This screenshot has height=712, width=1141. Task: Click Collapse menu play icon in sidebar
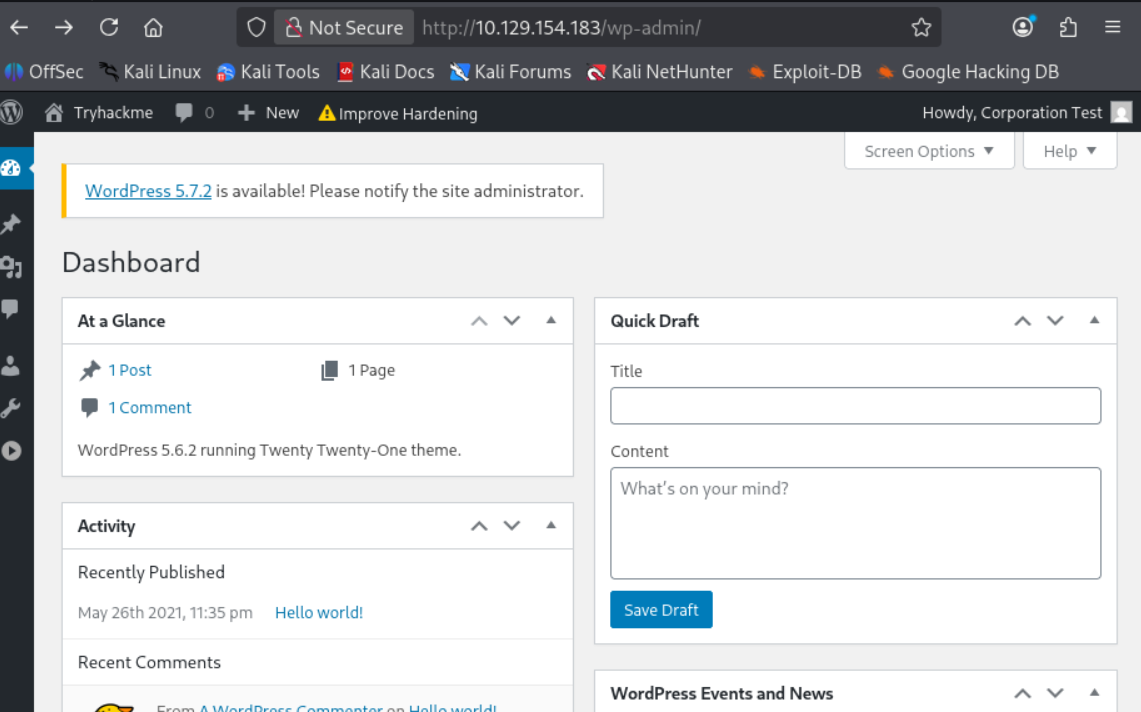(x=11, y=451)
